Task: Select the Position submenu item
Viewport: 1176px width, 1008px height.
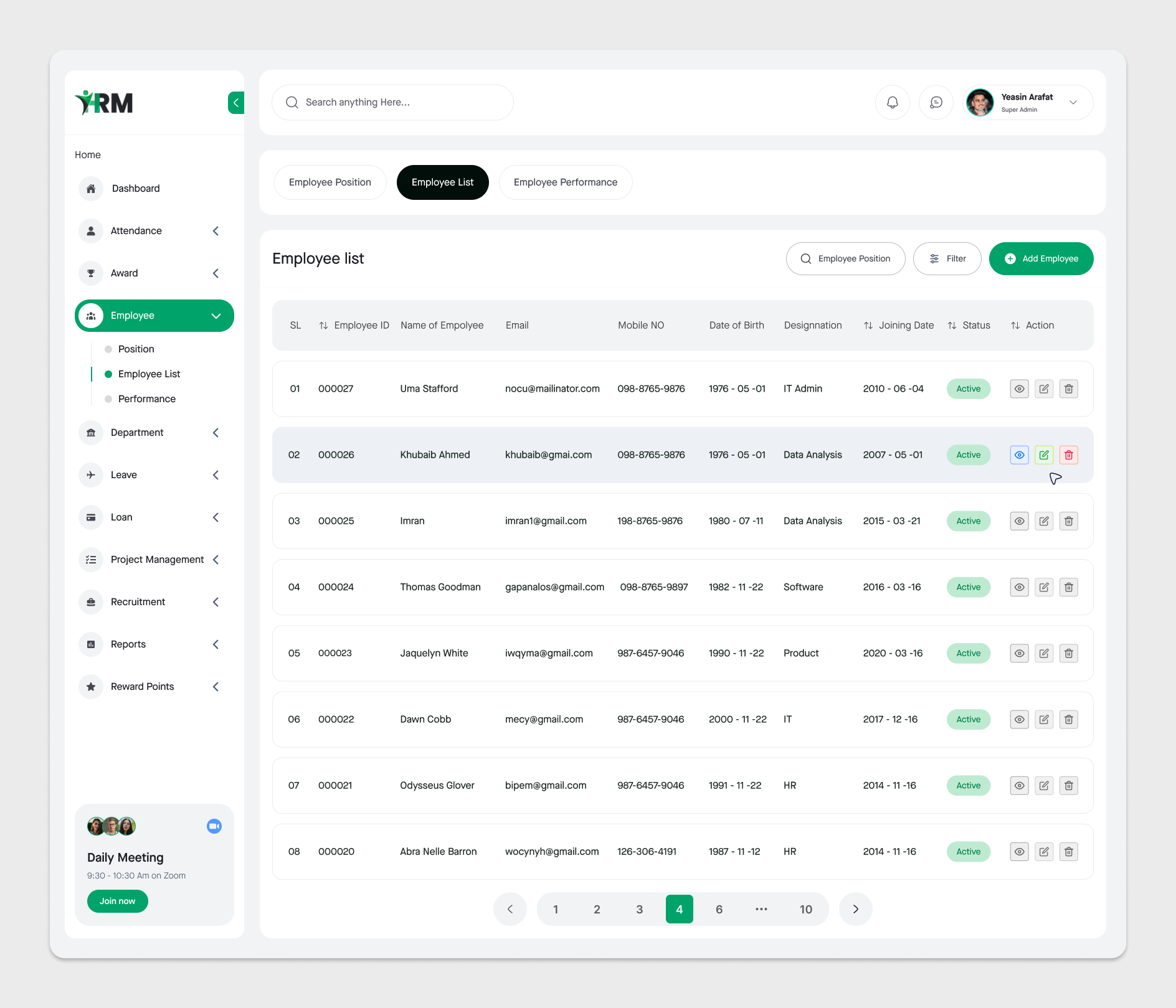Action: [x=136, y=349]
